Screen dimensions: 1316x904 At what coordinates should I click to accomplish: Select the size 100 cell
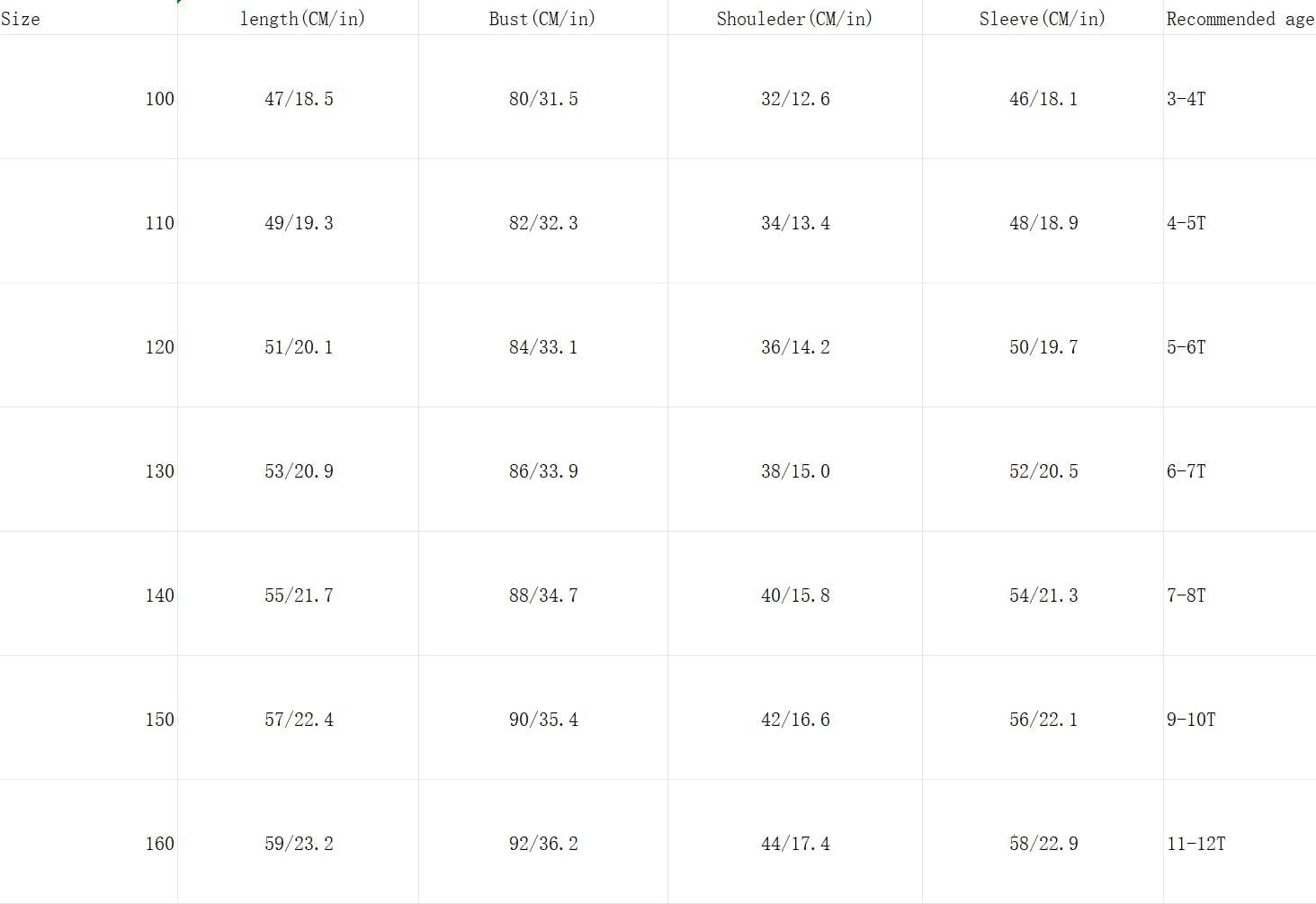click(159, 99)
